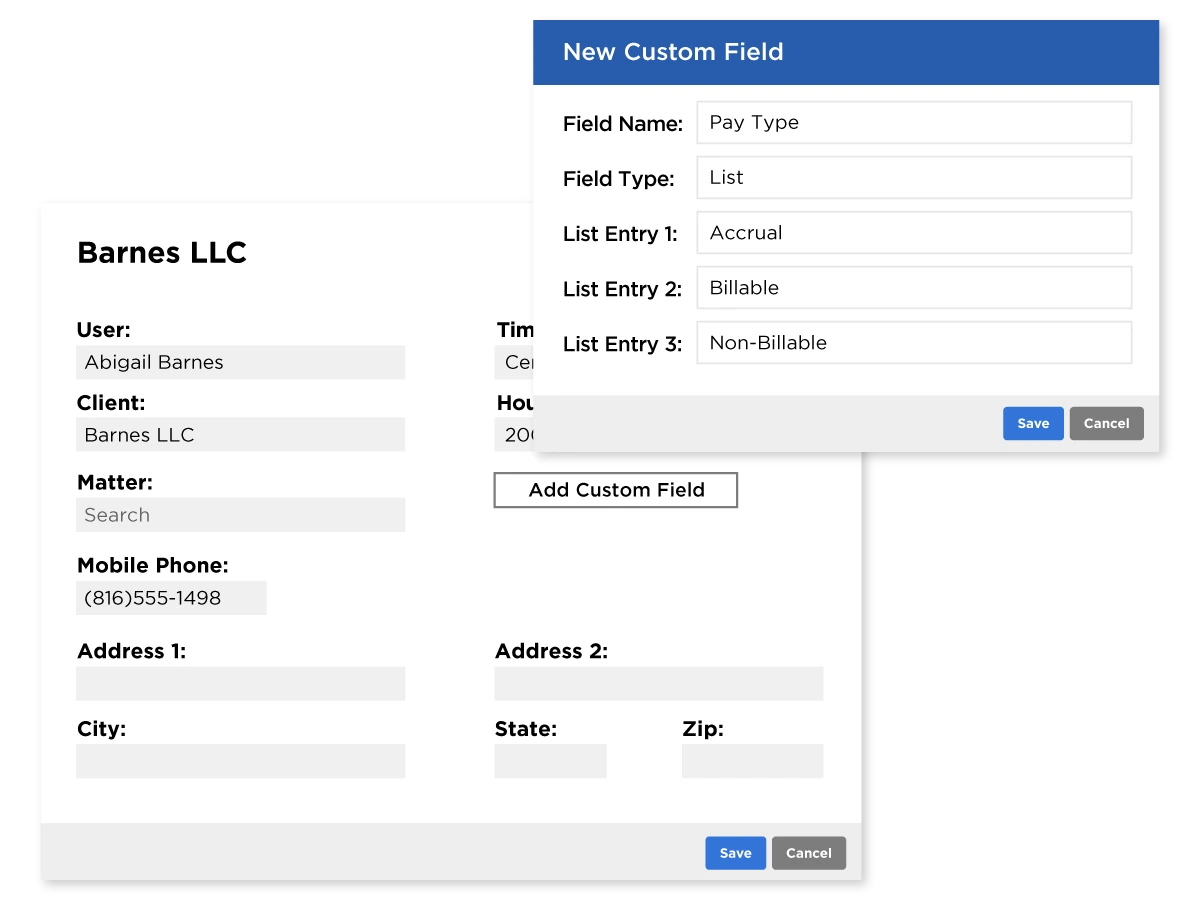Screen dimensions: 1200x900
Task: Open the Field Type selector showing List
Action: click(x=914, y=177)
